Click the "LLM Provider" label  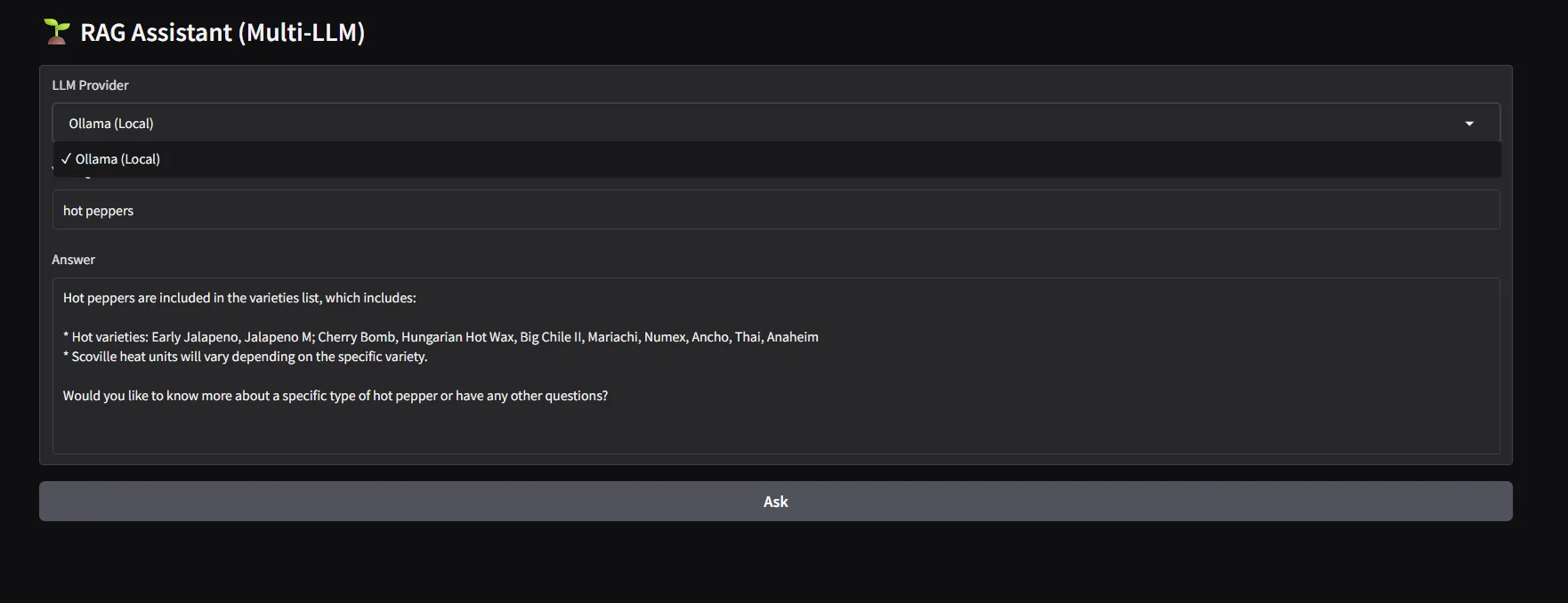click(x=90, y=85)
